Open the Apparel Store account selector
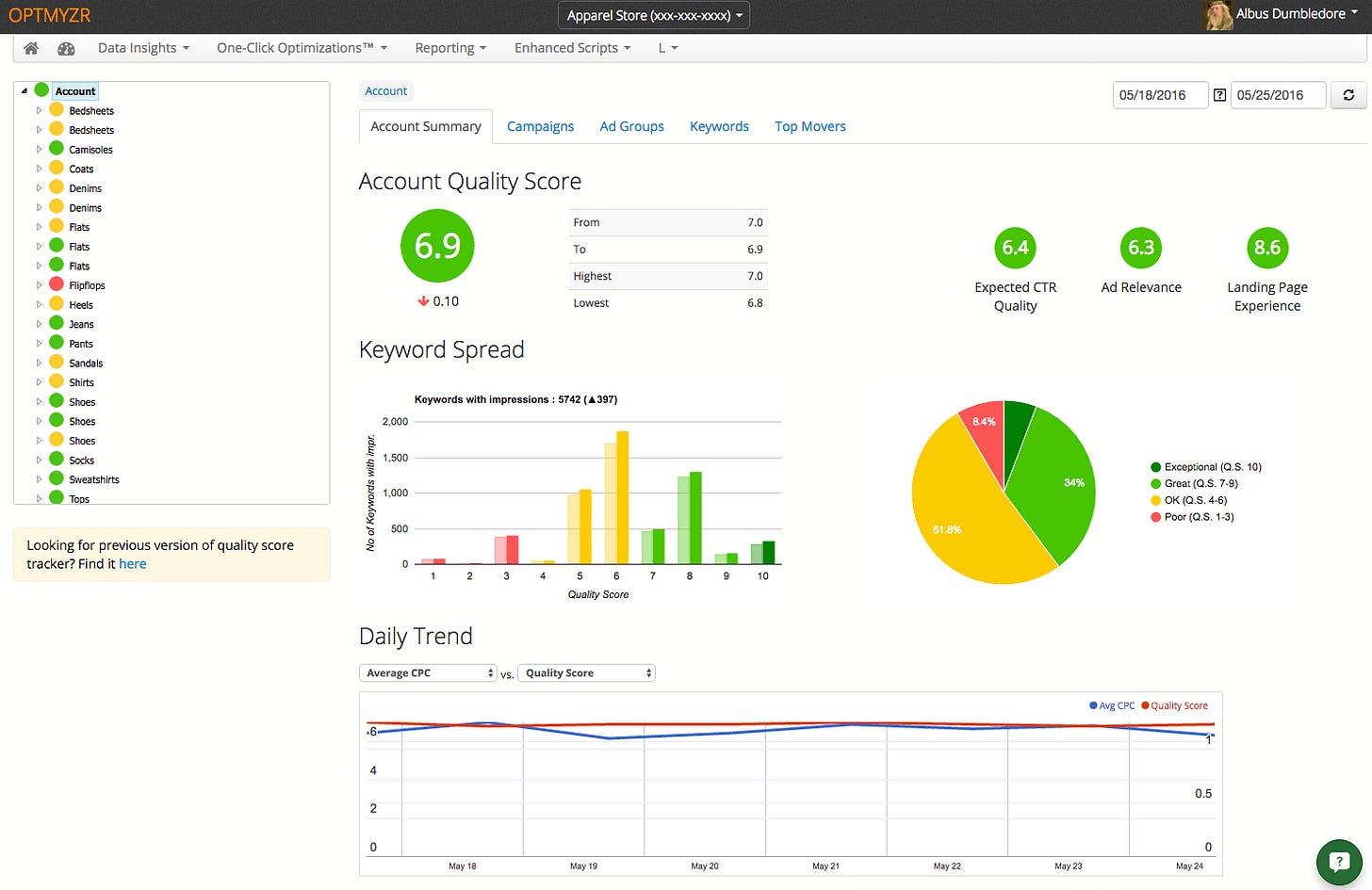1372x890 pixels. pyautogui.click(x=654, y=15)
